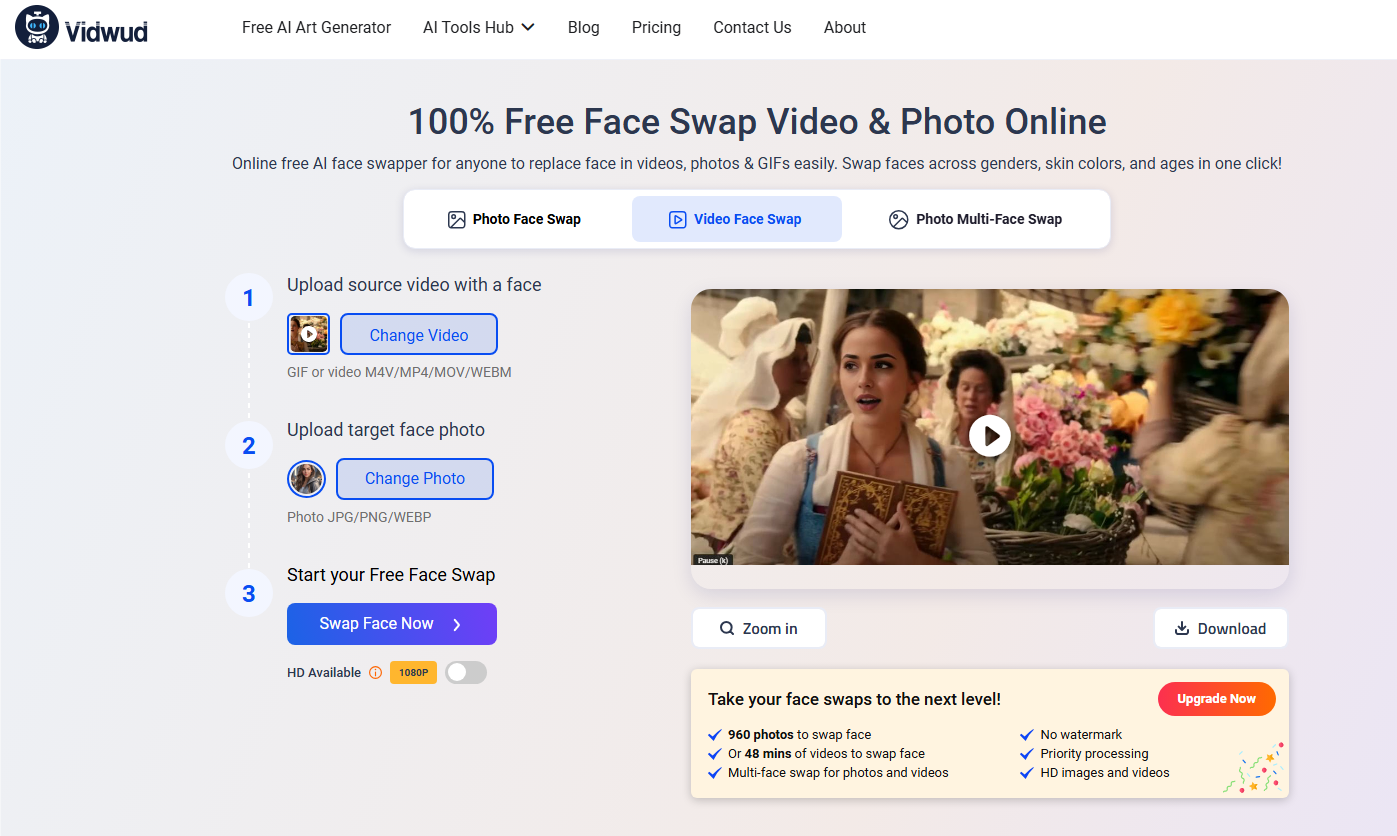Visit the About page
Image resolution: width=1397 pixels, height=836 pixels.
[845, 28]
